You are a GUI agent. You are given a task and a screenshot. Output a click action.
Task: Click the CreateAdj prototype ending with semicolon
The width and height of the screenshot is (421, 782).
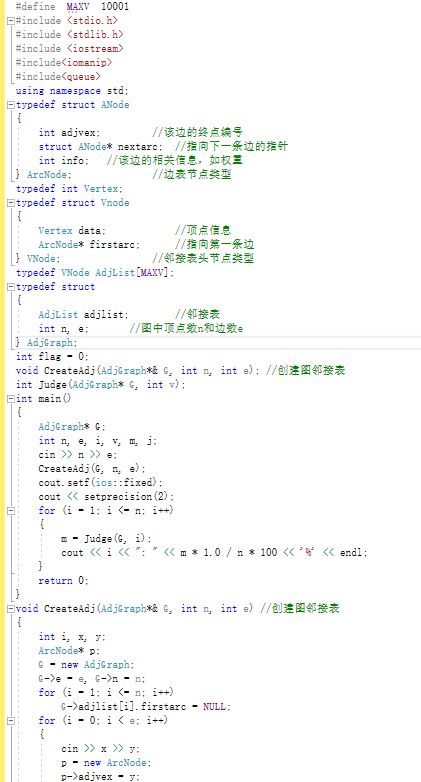138,371
